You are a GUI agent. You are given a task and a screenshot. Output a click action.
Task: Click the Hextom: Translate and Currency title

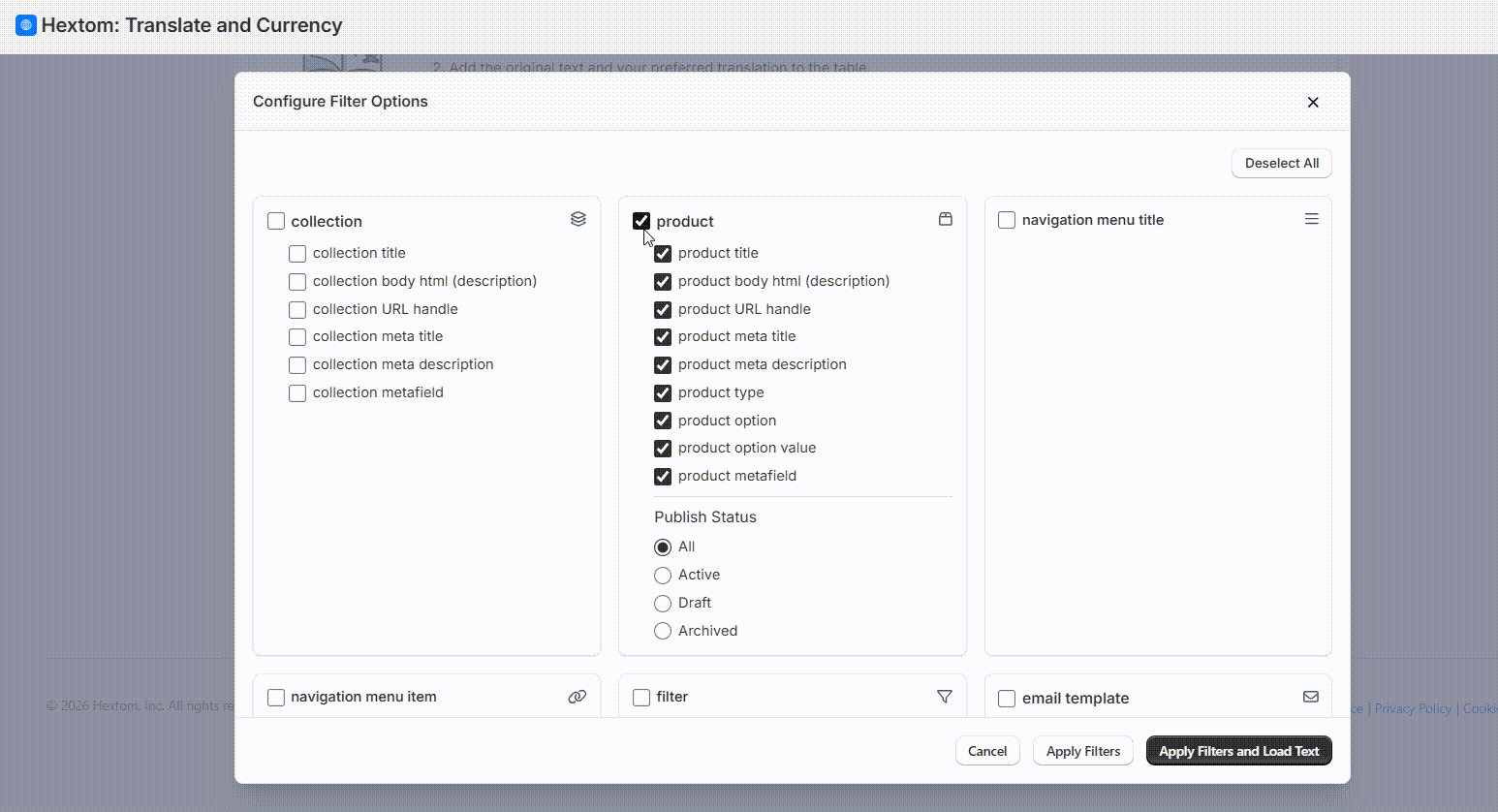pos(192,25)
